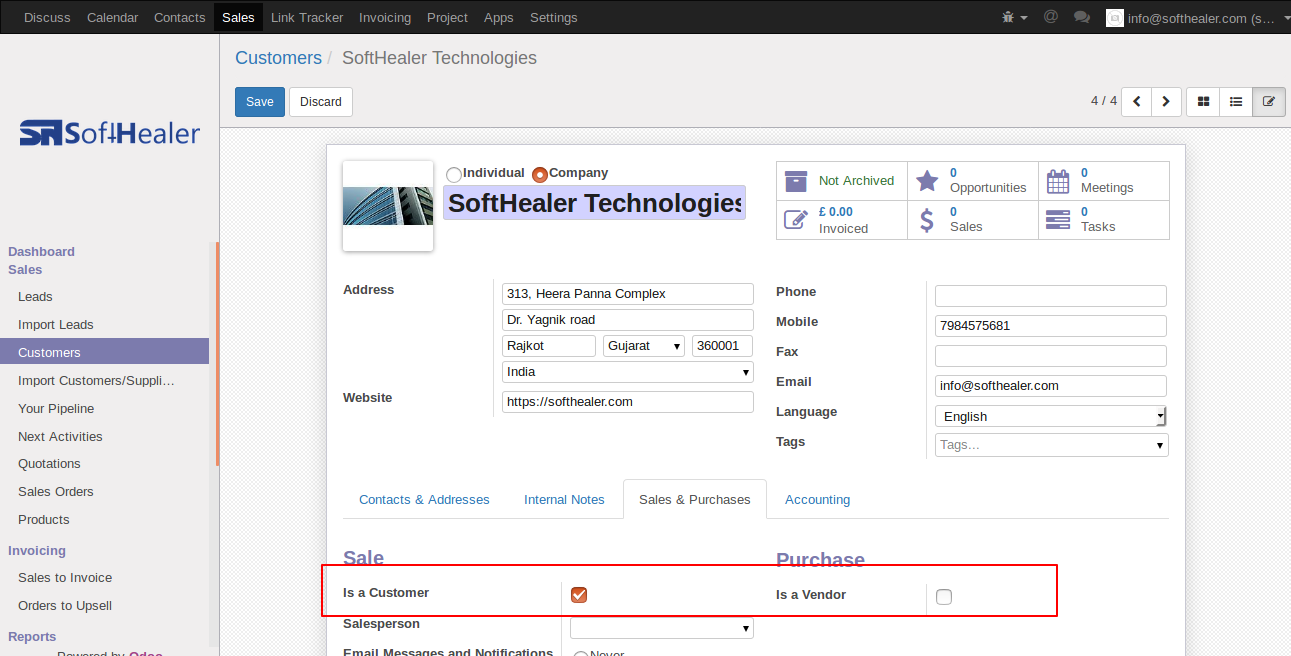The height and width of the screenshot is (656, 1291).
Task: Open the Tags dropdown field
Action: coord(1051,445)
